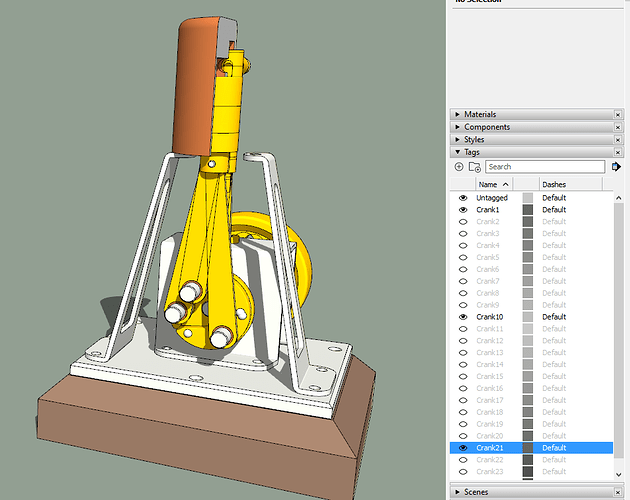Click the tag Search field
Screen dimensions: 630x500
[545, 167]
